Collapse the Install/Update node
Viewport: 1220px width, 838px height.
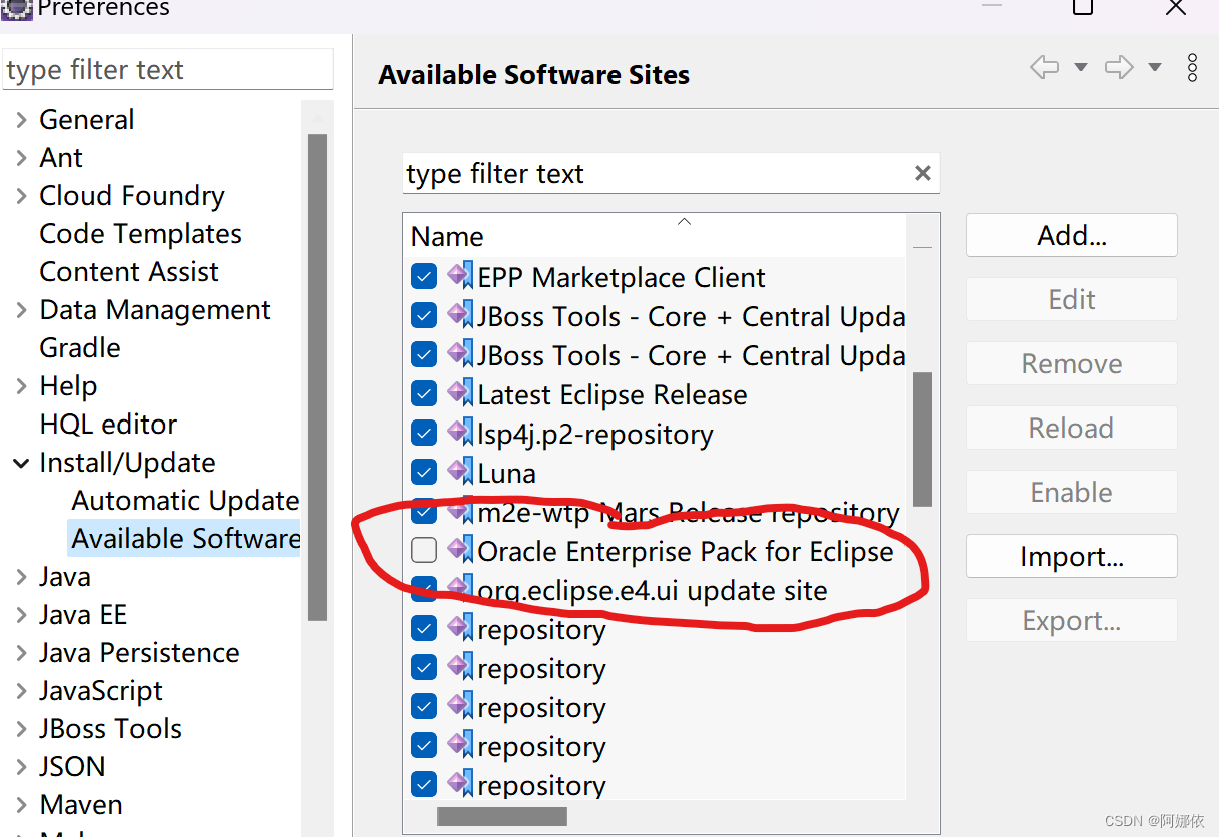click(x=21, y=463)
